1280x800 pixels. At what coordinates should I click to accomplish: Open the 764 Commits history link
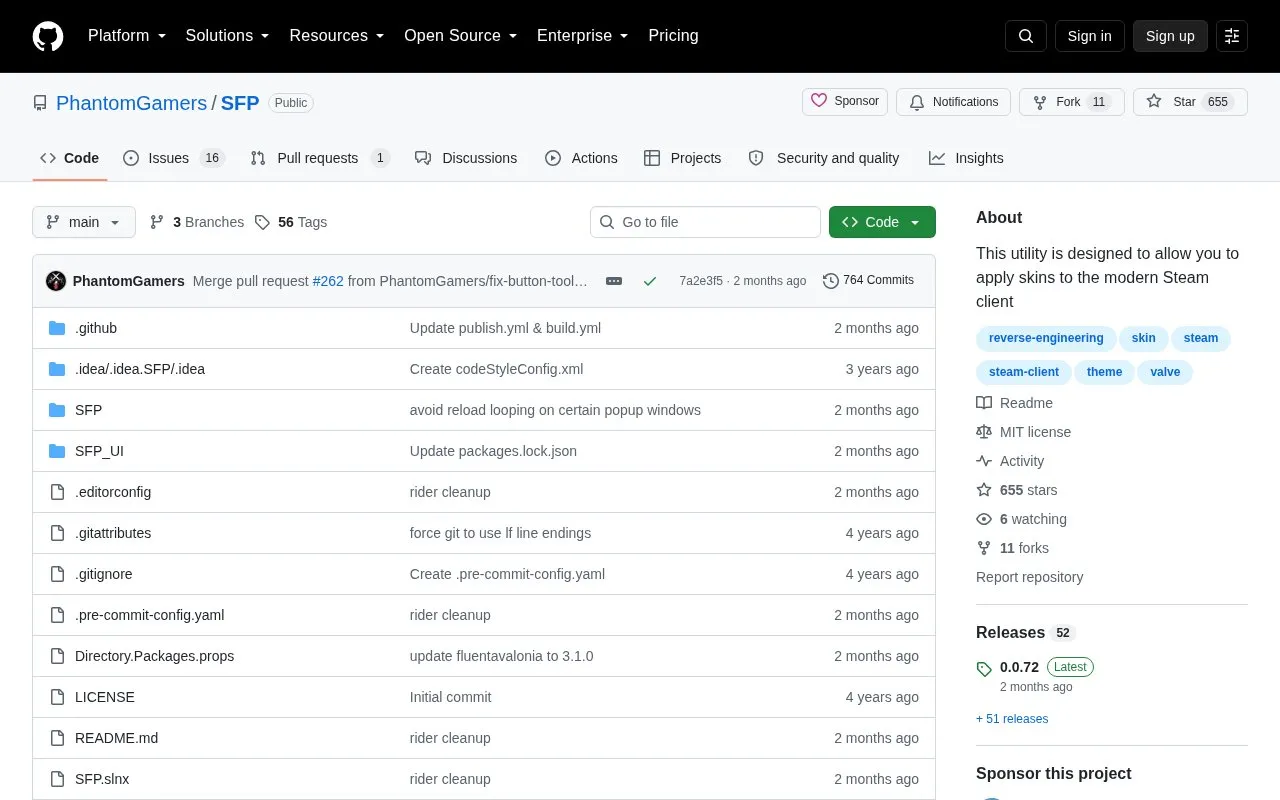tap(868, 281)
